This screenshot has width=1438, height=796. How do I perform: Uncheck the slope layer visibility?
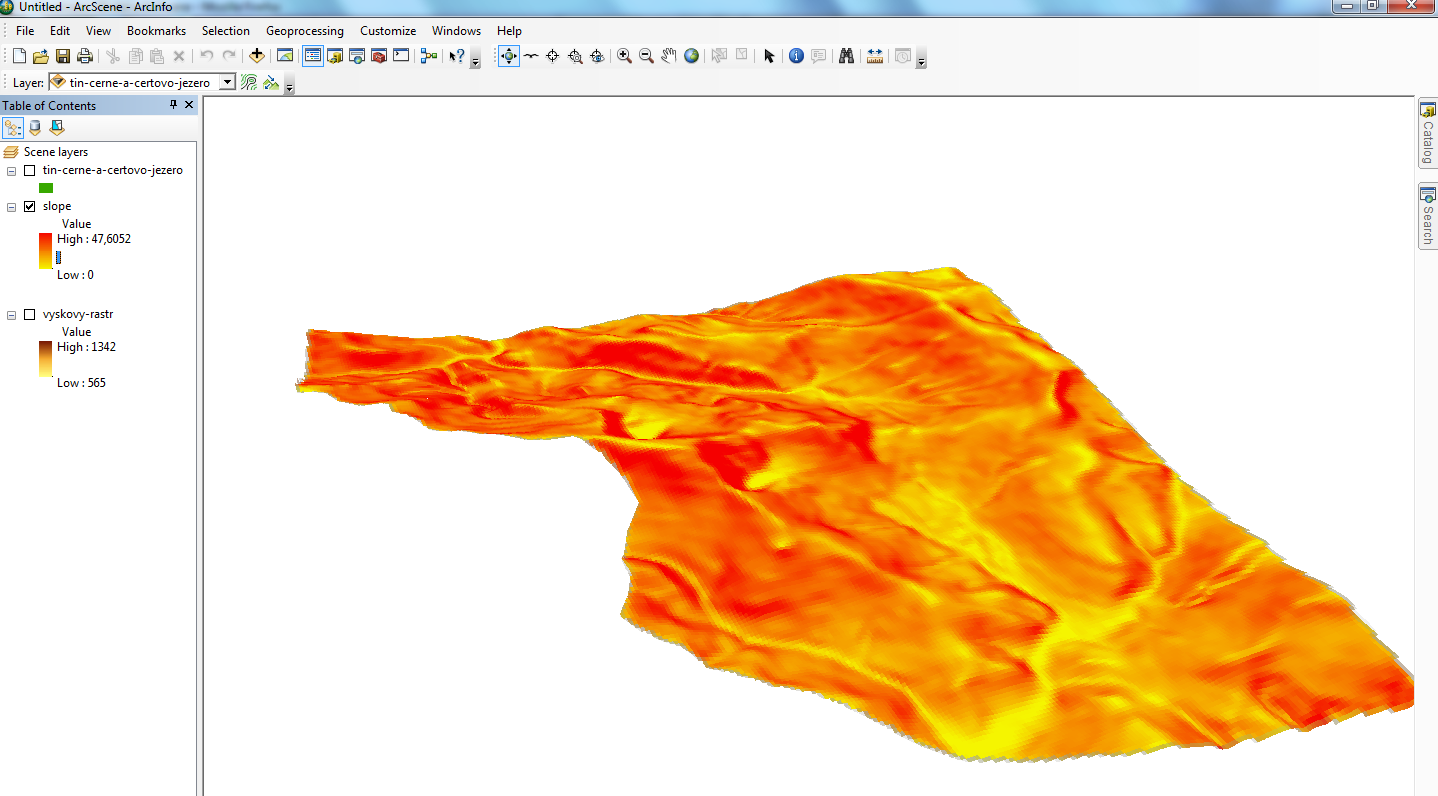click(x=29, y=206)
